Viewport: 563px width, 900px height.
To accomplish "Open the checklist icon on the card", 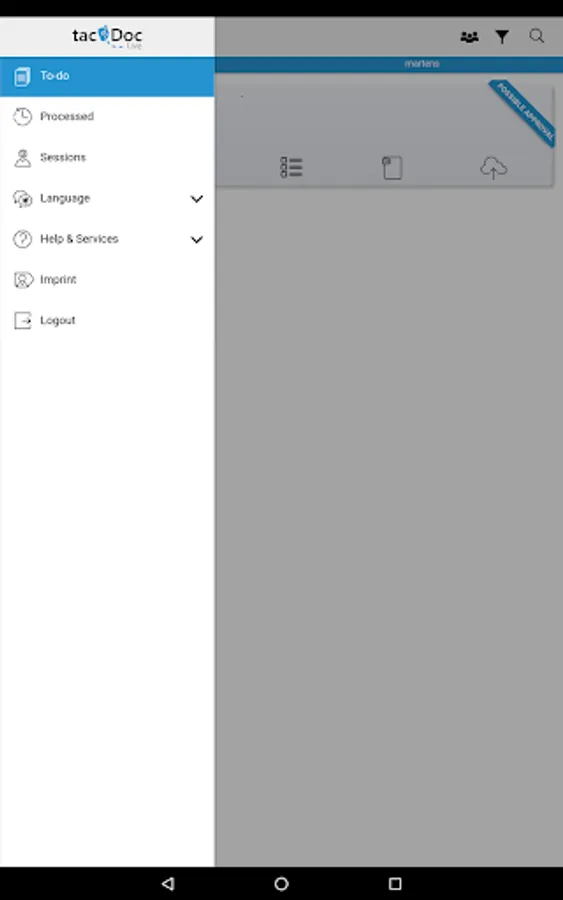I will pos(291,167).
